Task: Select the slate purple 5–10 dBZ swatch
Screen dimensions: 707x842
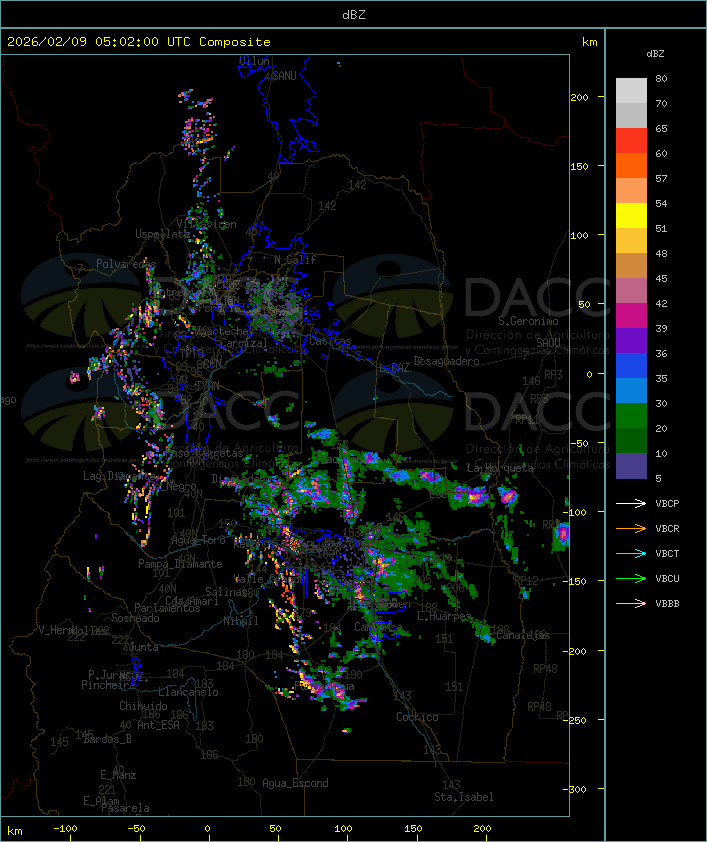Action: click(631, 466)
